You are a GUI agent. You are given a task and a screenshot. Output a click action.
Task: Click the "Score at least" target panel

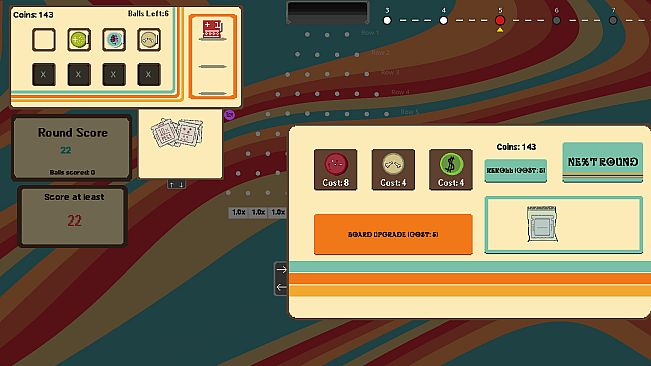pos(73,216)
